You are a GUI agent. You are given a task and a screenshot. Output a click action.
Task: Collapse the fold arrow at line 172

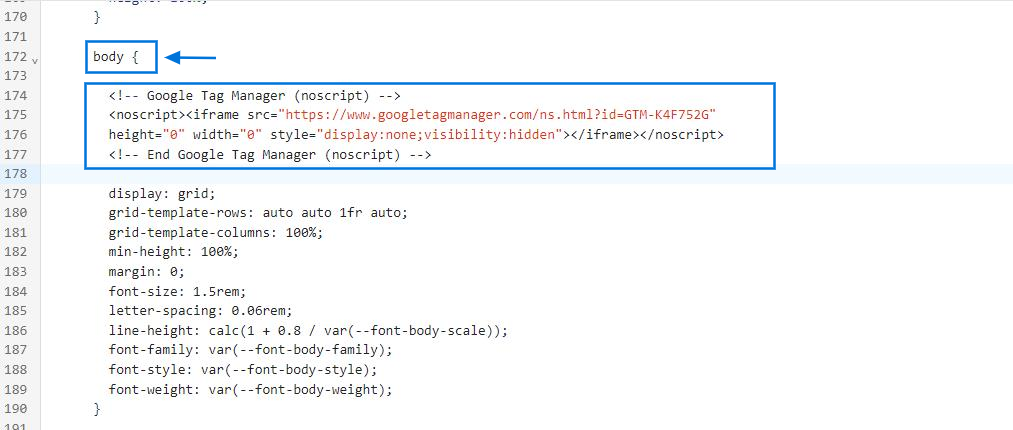click(35, 61)
